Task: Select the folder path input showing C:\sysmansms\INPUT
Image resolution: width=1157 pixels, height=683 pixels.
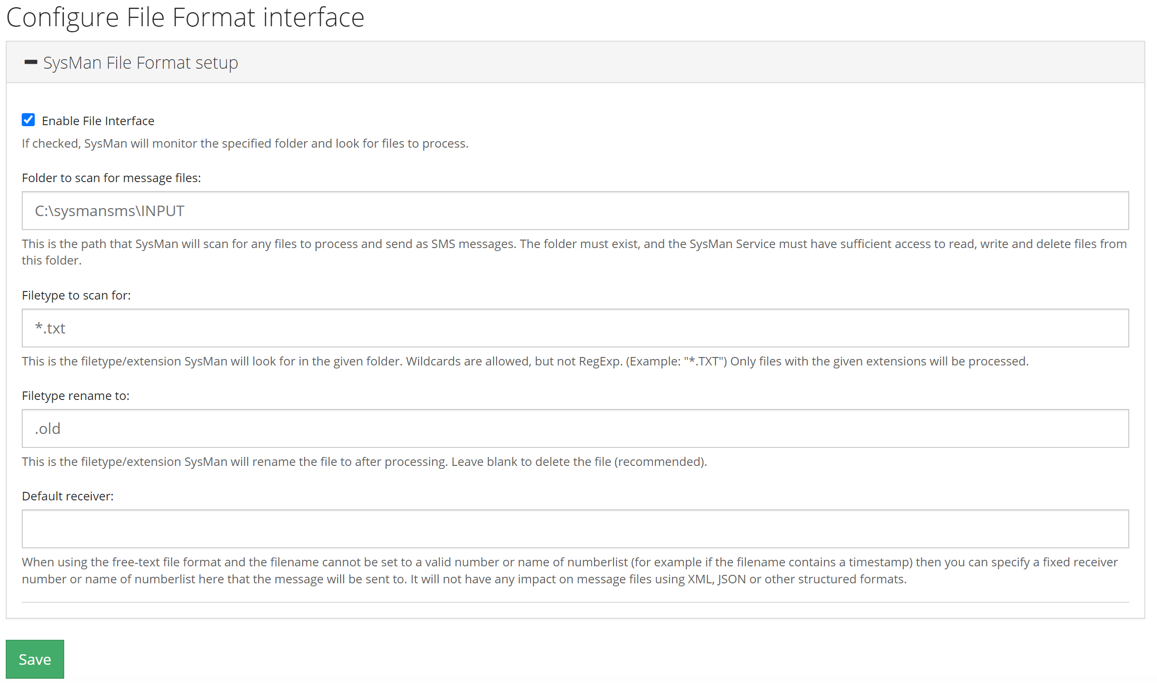Action: pos(575,210)
